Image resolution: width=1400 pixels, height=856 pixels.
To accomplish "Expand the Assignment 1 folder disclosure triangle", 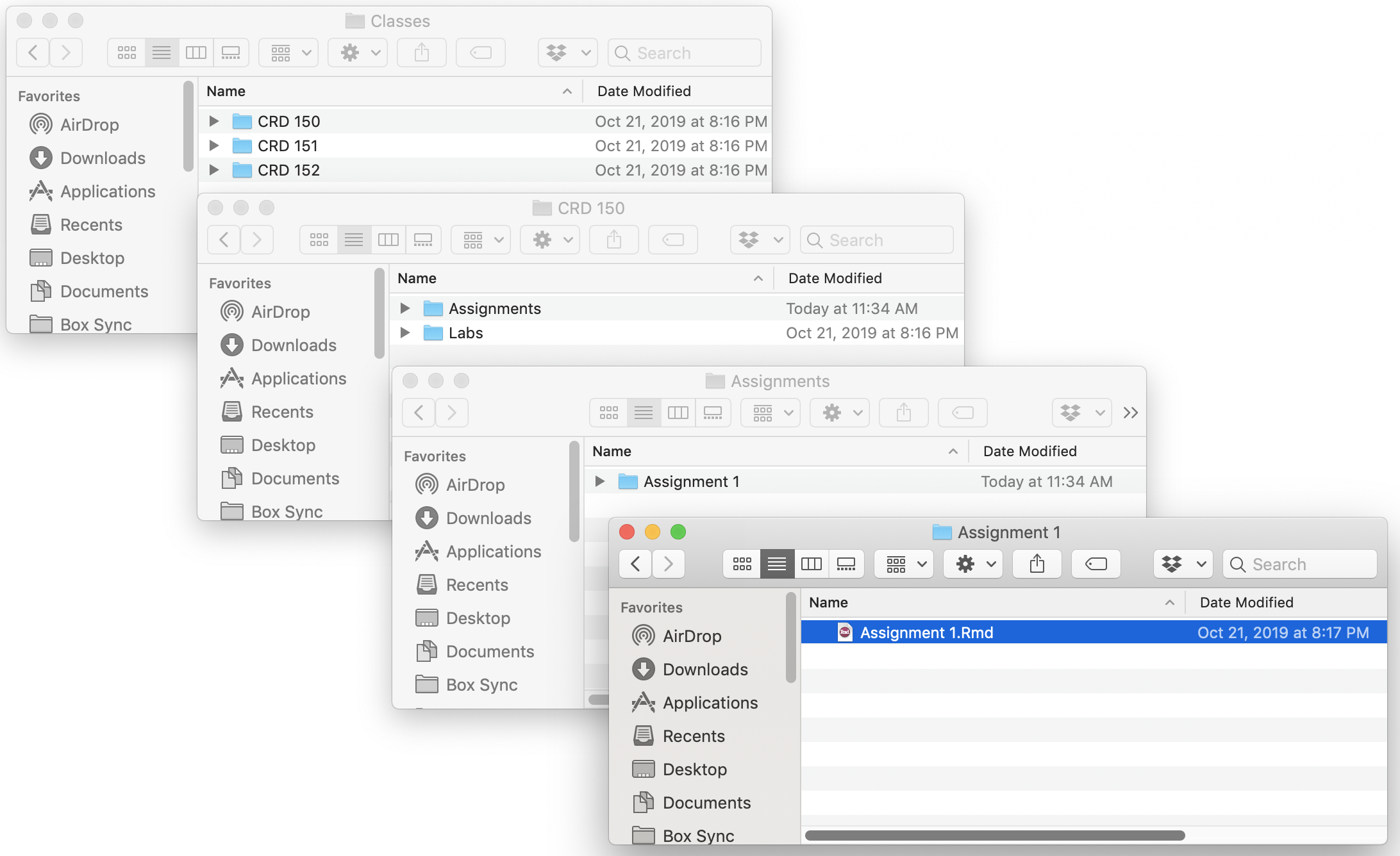I will (x=600, y=481).
